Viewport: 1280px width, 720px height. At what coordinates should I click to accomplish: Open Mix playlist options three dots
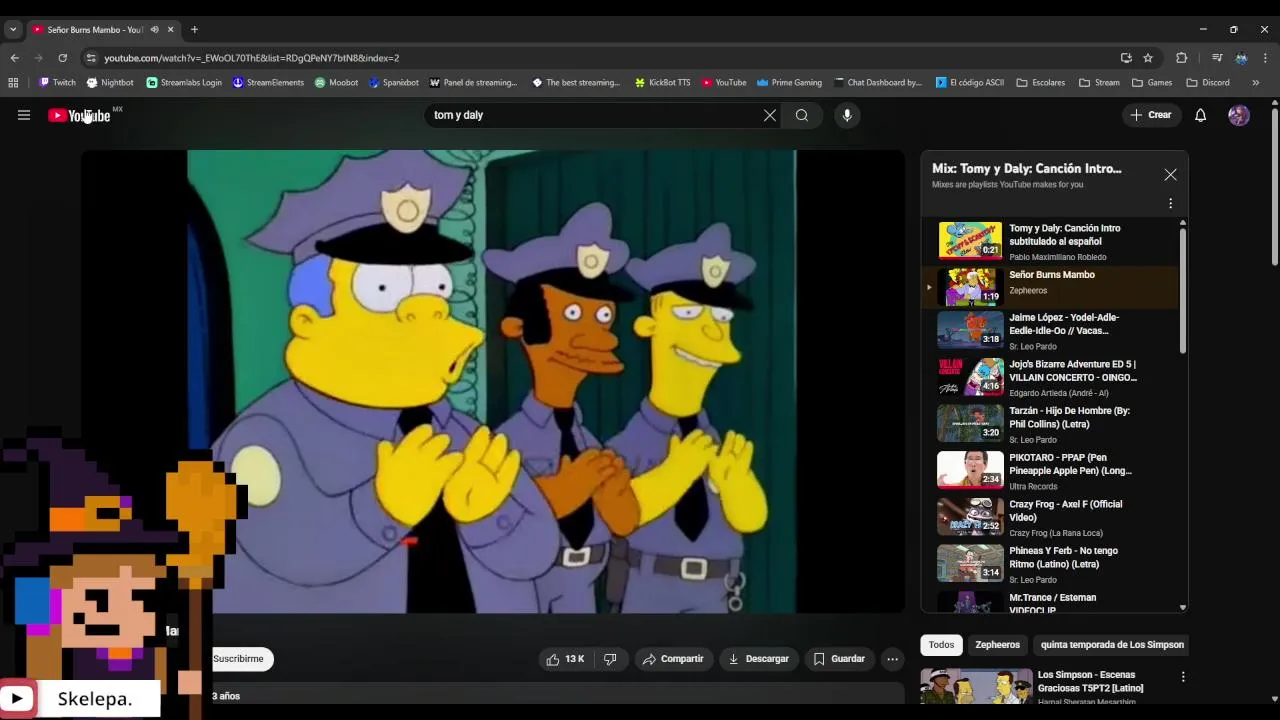(1170, 204)
